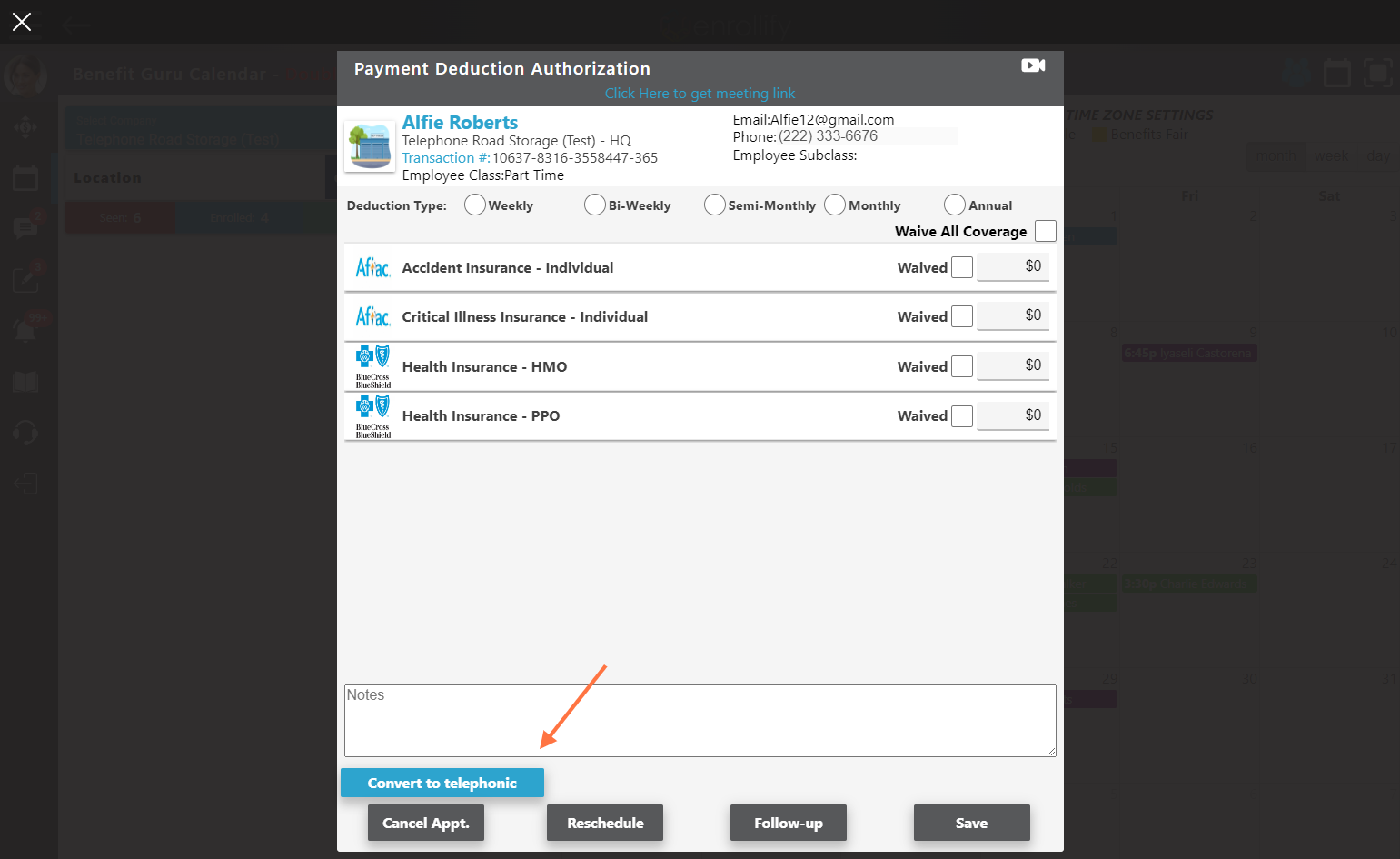Click the BlueCross logo beside Health Insurance HMO
The width and height of the screenshot is (1400, 859).
tap(372, 366)
